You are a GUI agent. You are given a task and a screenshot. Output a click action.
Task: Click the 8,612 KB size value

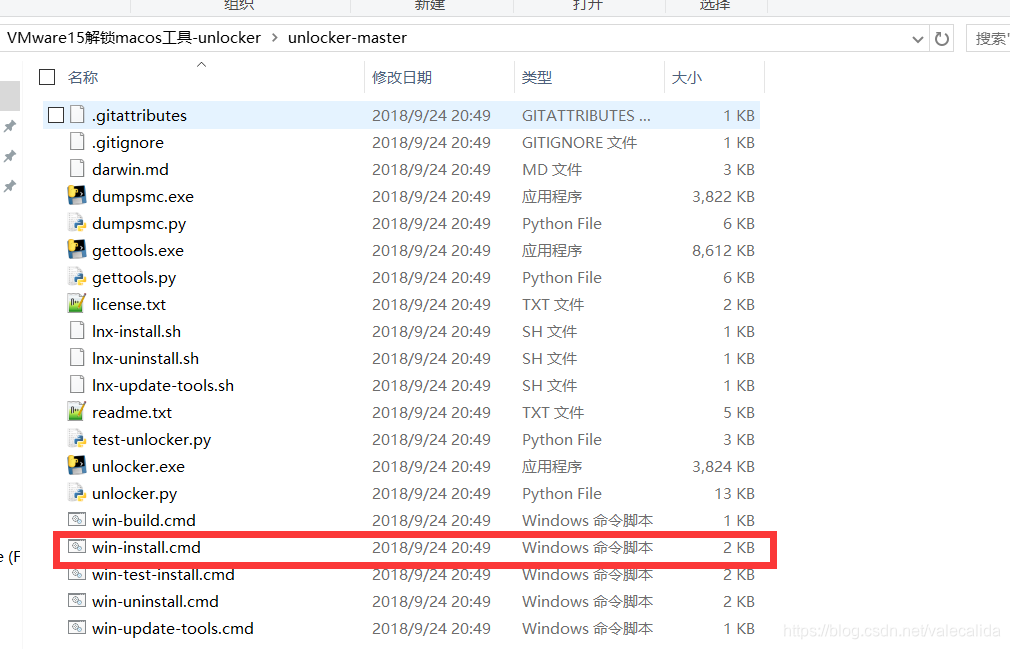723,250
